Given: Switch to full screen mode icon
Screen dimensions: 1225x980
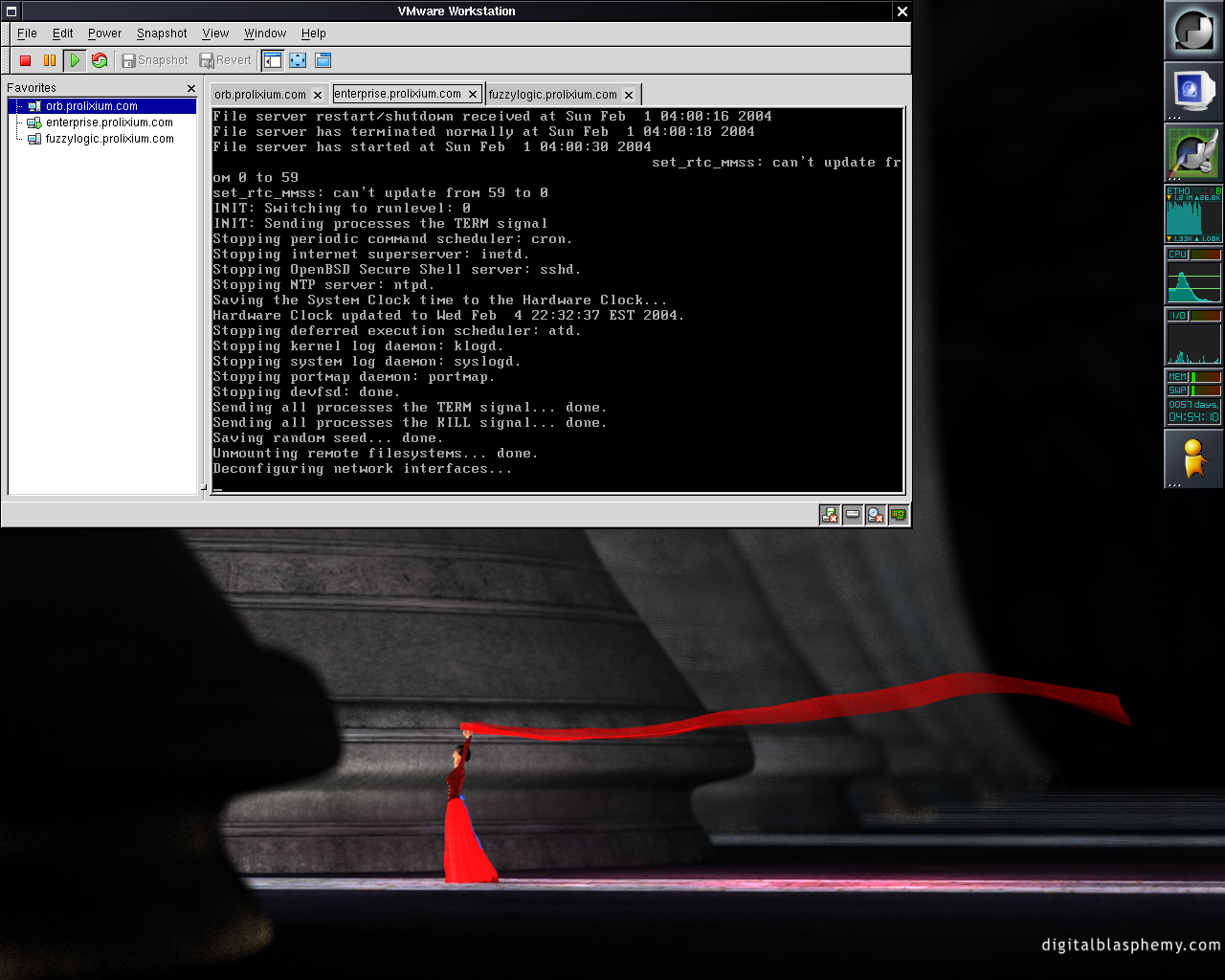Looking at the screenshot, I should [x=298, y=60].
